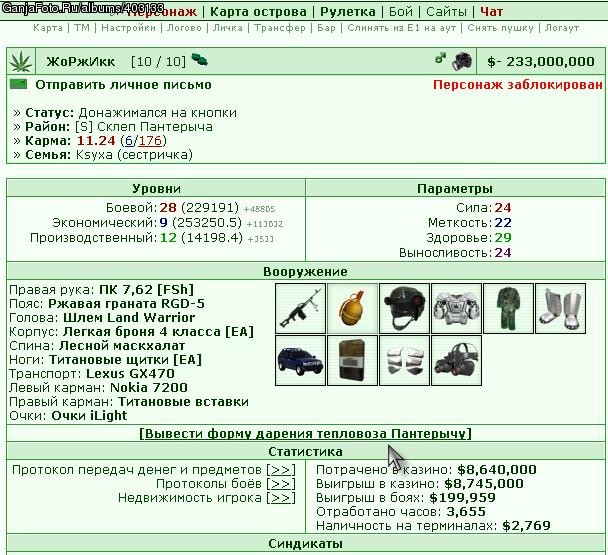The image size is (608, 555).
Task: Click the item name Ржавая граната RGD-5
Action: pos(126,304)
